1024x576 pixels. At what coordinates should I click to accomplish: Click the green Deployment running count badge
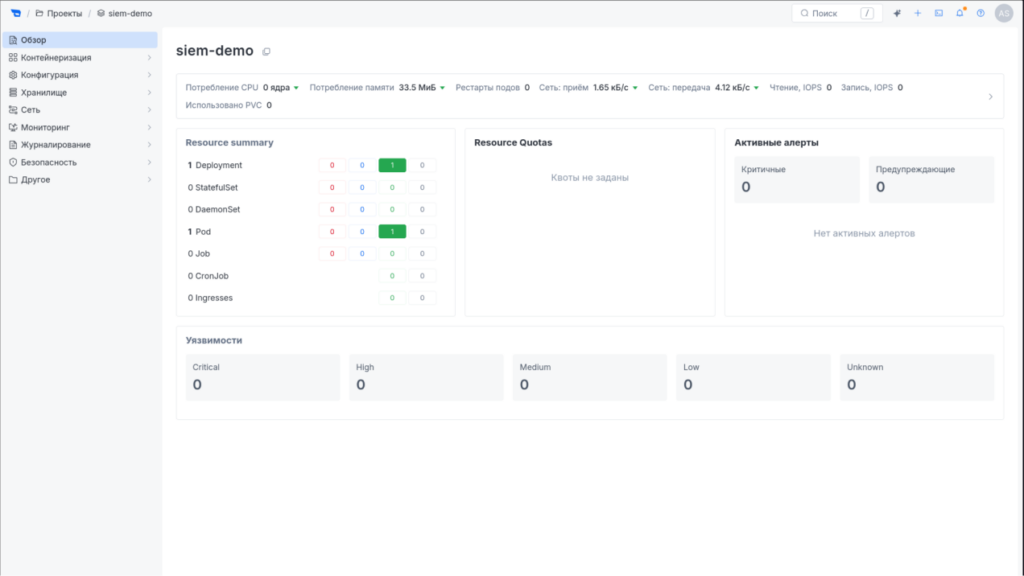392,165
